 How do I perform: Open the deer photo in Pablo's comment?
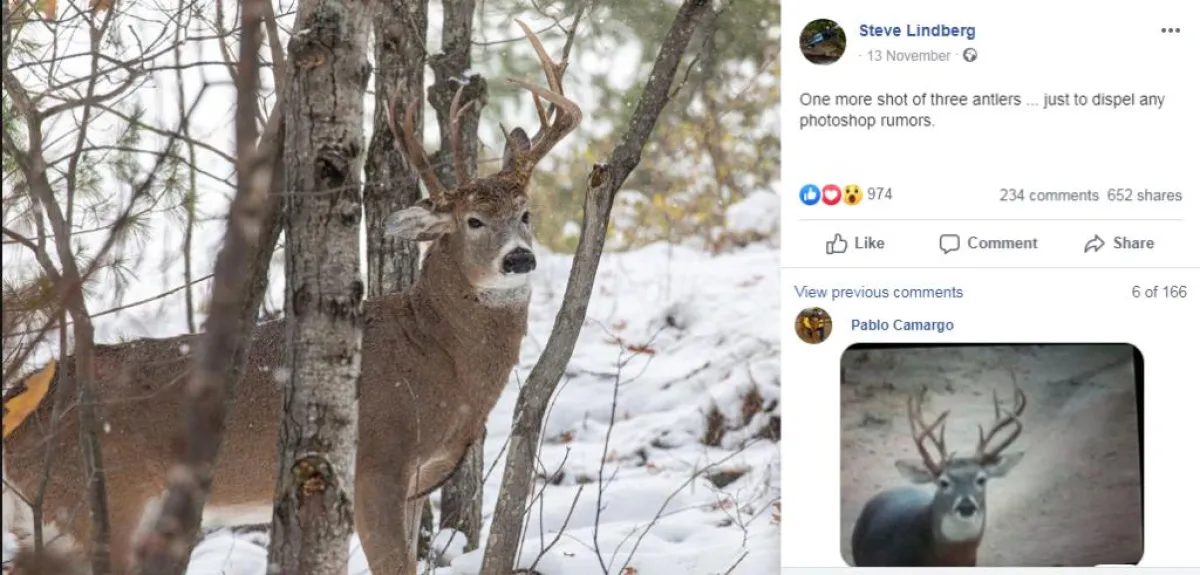pyautogui.click(x=990, y=455)
